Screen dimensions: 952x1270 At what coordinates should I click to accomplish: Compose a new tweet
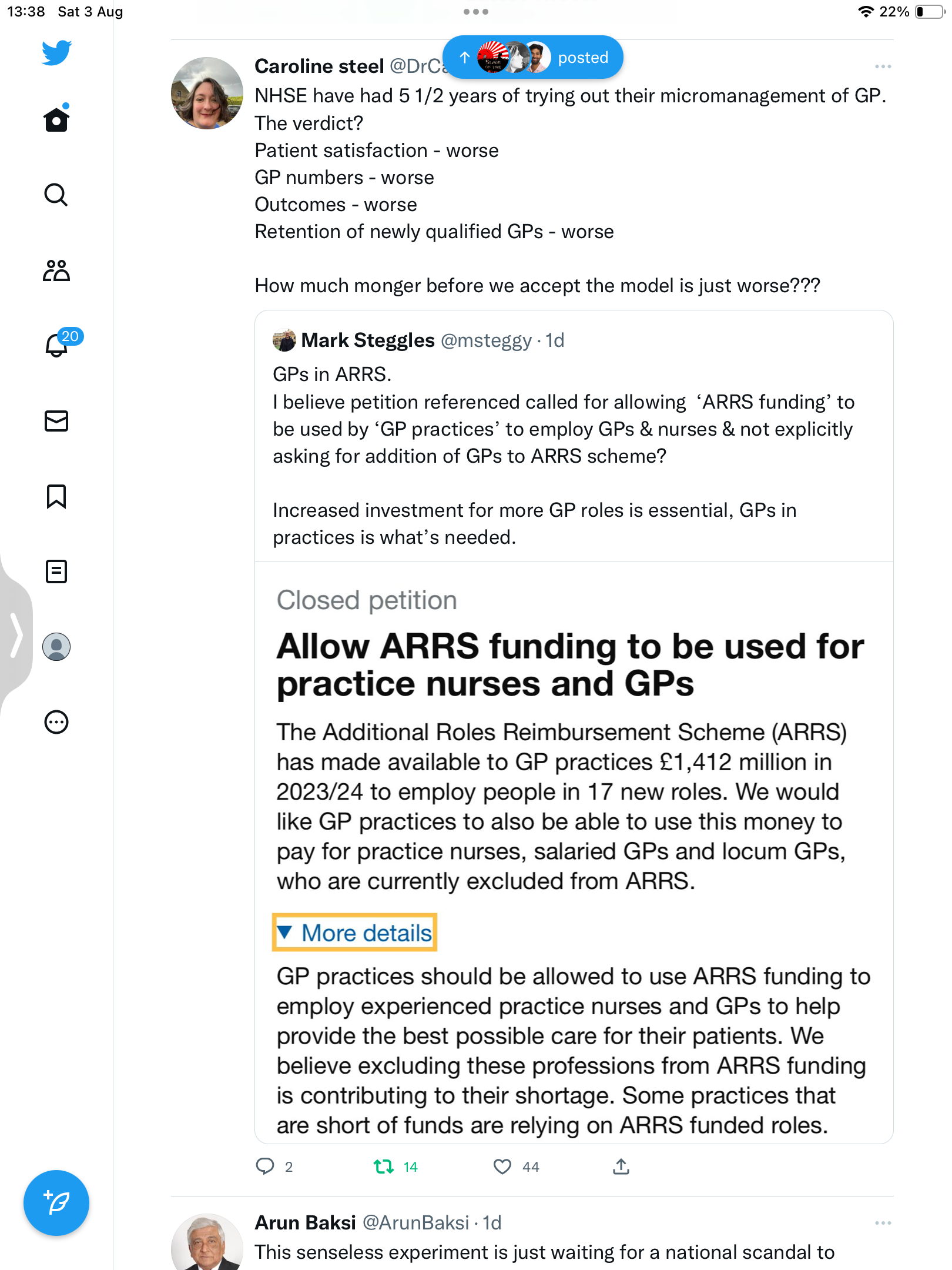[x=56, y=1203]
